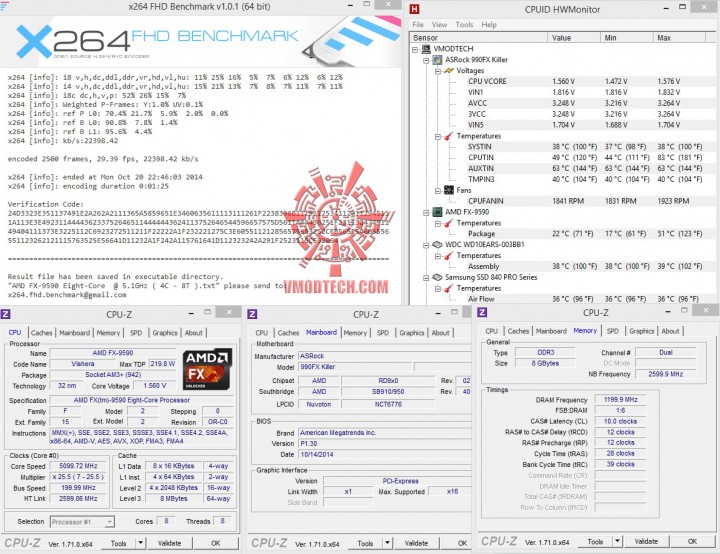The width and height of the screenshot is (720, 554).
Task: Switch to Caches tab in left CPU-Z
Action: [x=41, y=333]
